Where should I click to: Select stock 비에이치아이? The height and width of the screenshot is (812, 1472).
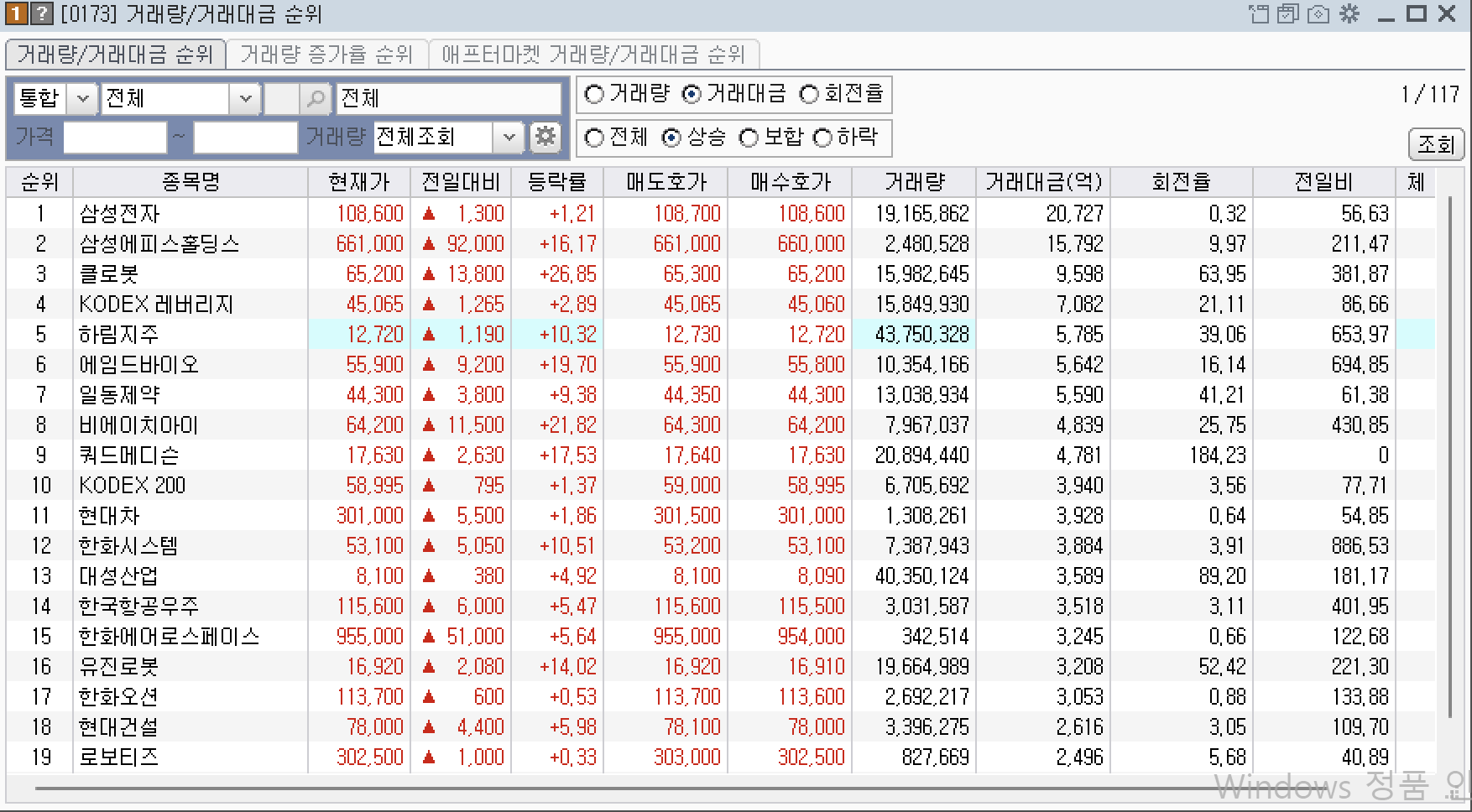139,424
